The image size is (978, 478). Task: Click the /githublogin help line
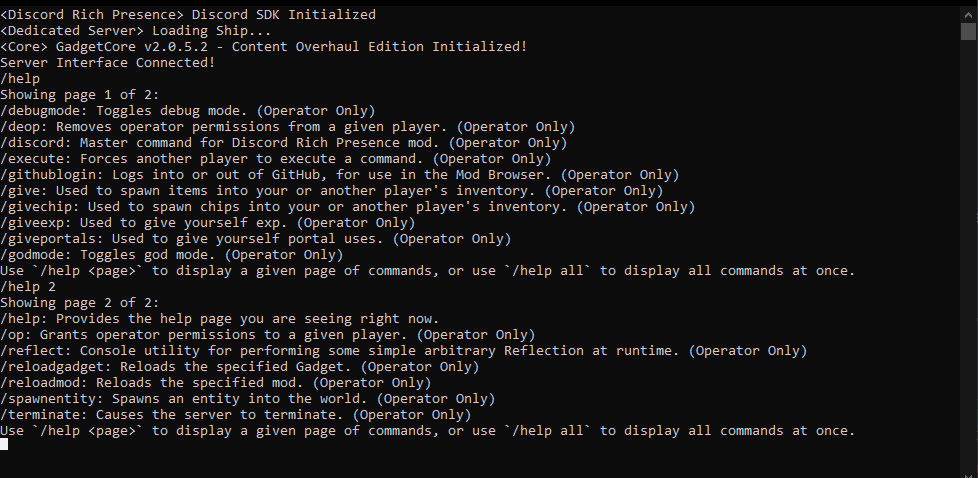pos(340,175)
